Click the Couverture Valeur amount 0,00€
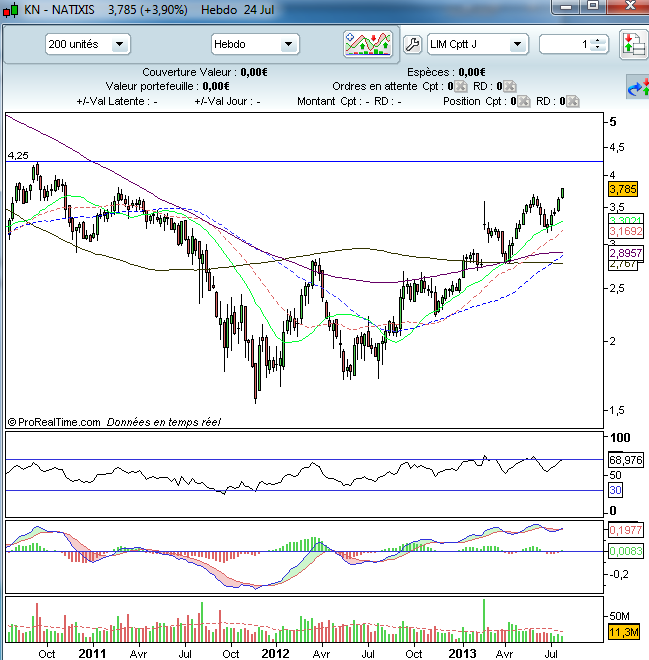The height and width of the screenshot is (660, 649). pos(254,72)
